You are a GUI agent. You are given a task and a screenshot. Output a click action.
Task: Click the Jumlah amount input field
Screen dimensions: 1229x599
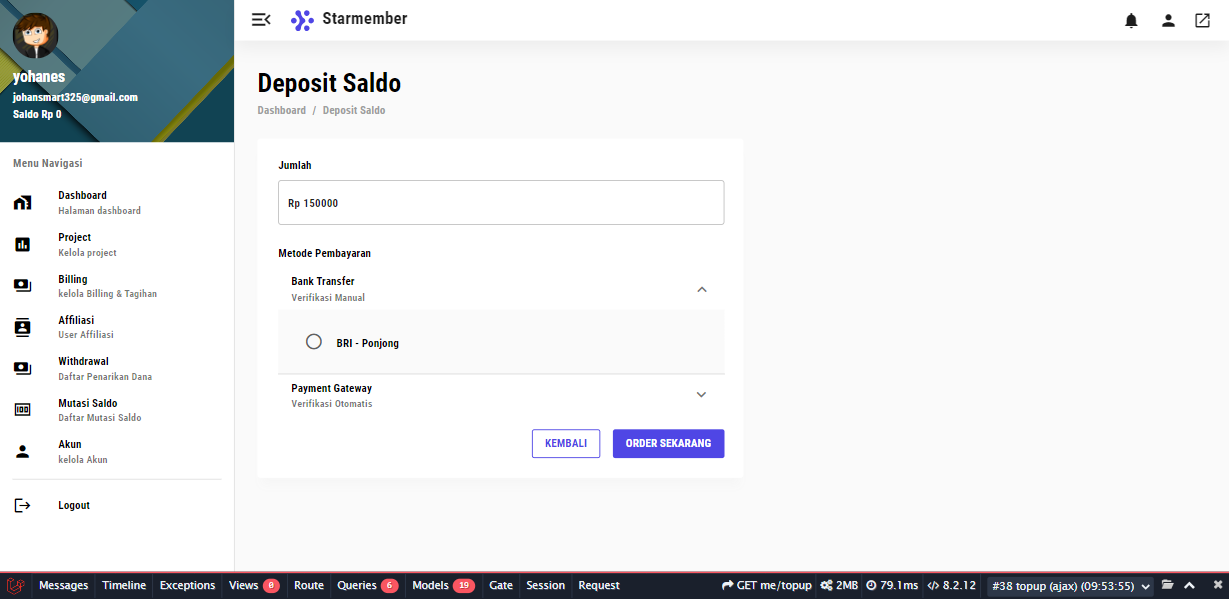pyautogui.click(x=501, y=203)
